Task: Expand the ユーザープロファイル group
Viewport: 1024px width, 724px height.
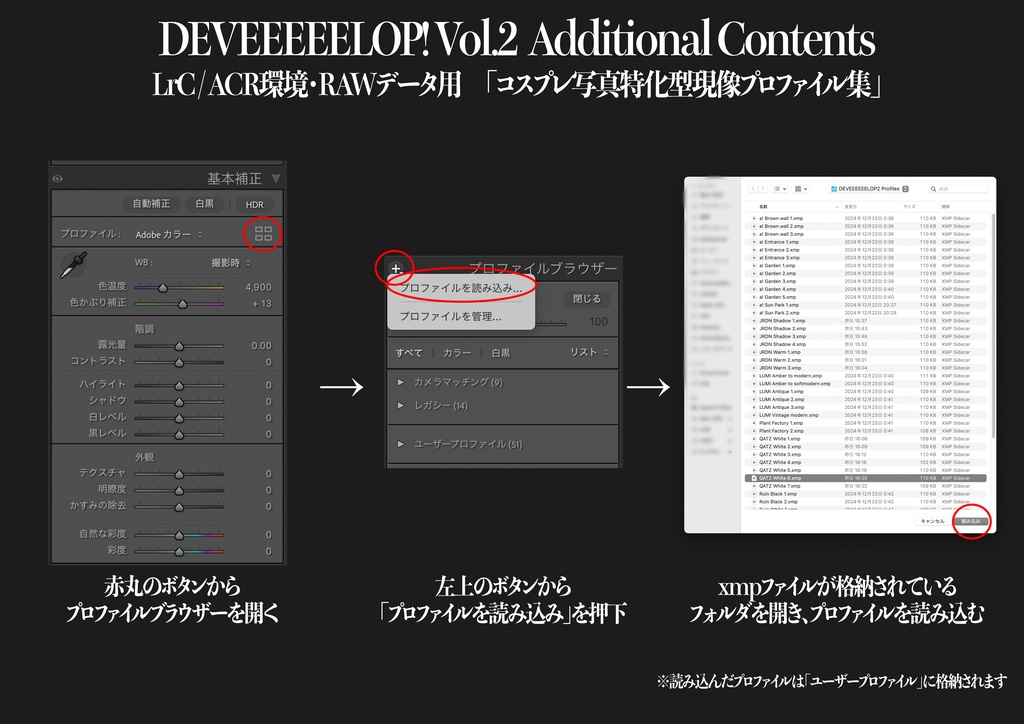Action: 468,442
